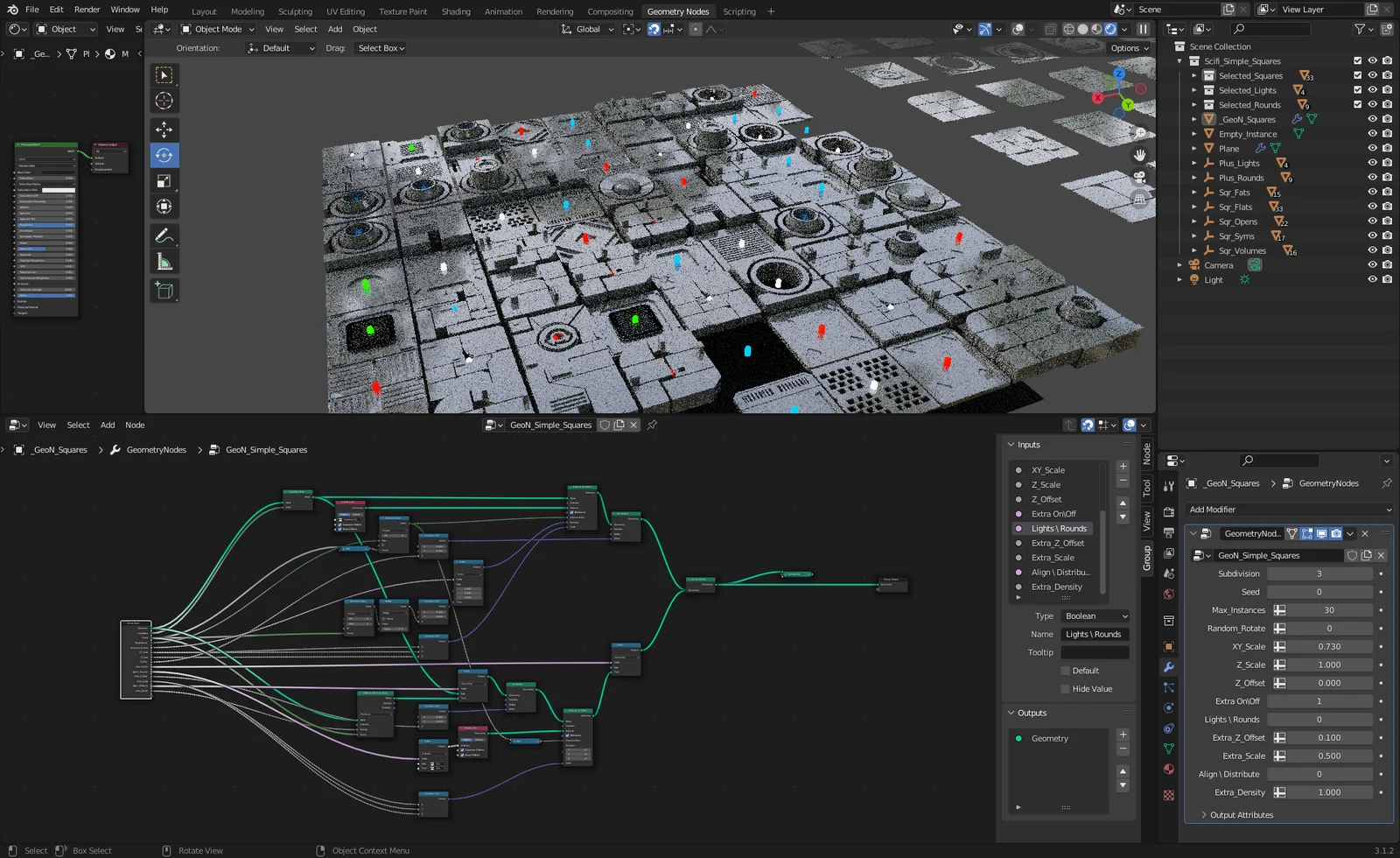Choose the Annotate pencil tool

point(164,236)
